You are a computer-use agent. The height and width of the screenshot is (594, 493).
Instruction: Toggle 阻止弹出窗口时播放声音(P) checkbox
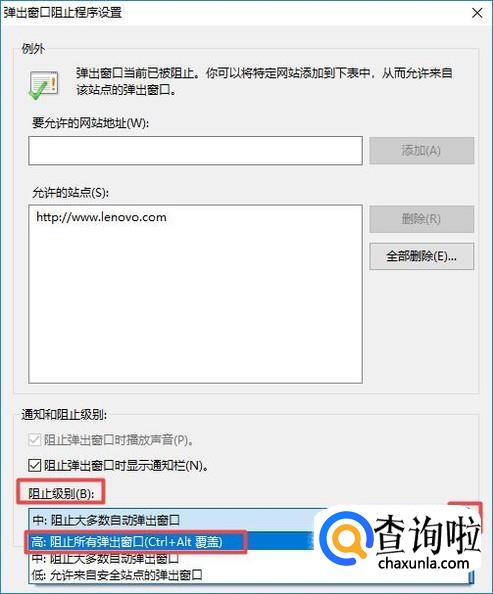click(x=34, y=440)
